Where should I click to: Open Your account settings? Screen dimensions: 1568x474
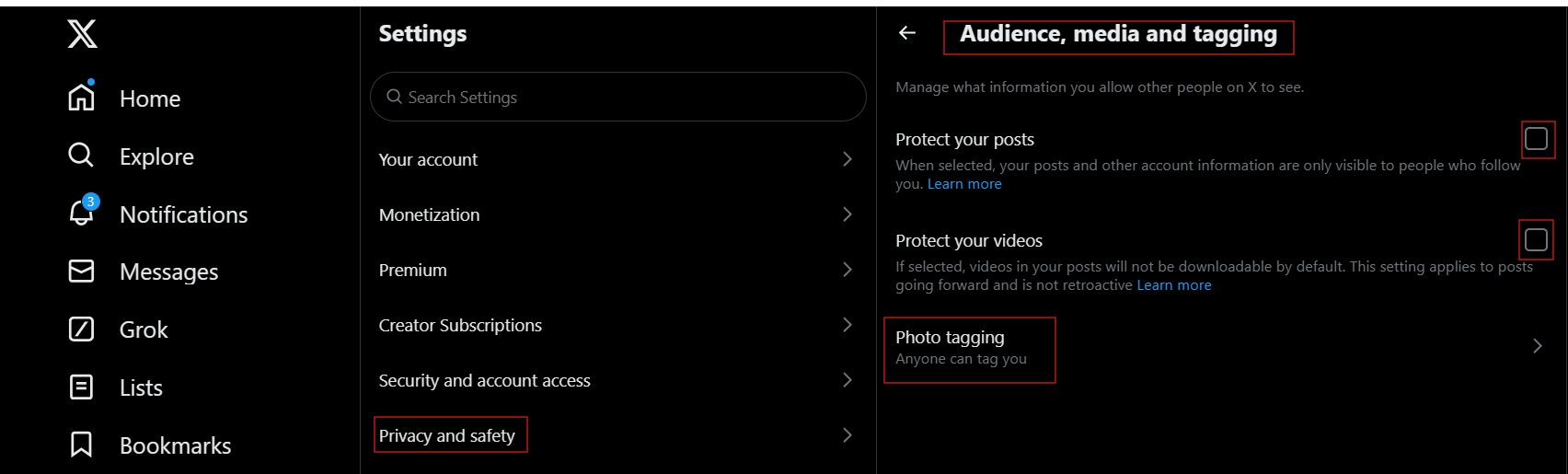point(617,159)
